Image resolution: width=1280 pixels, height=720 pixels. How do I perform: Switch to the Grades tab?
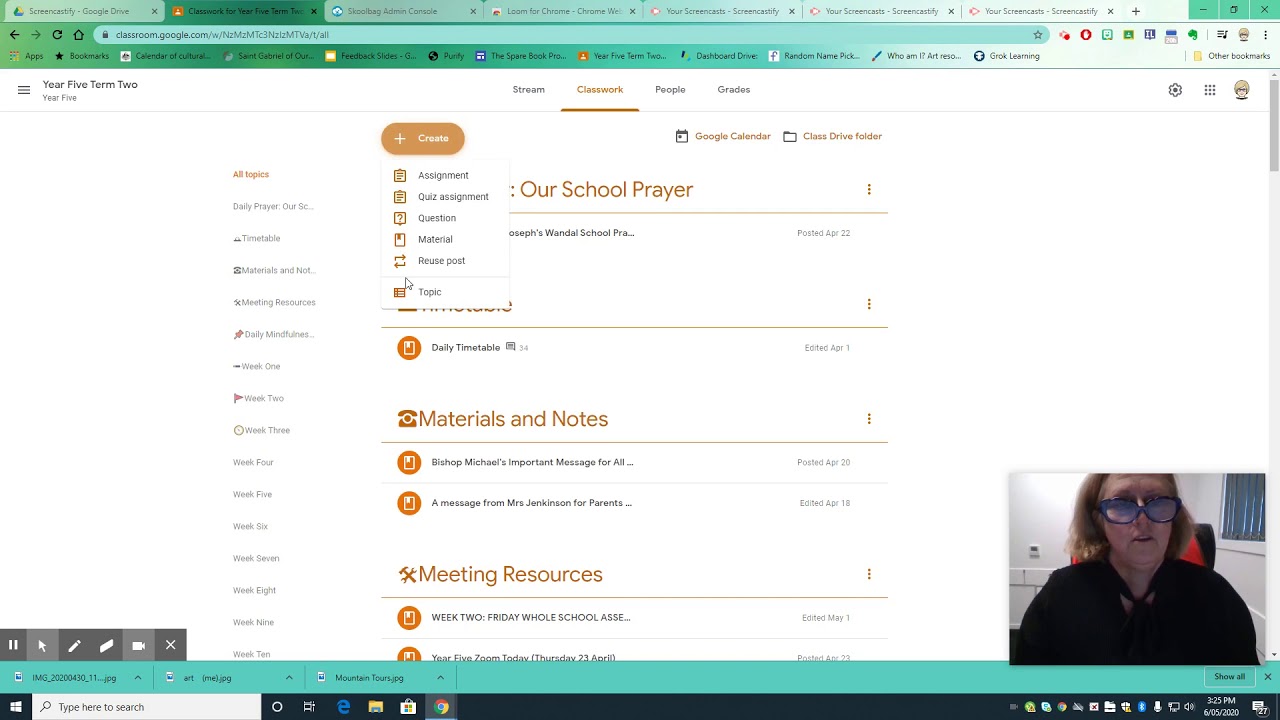pyautogui.click(x=733, y=90)
